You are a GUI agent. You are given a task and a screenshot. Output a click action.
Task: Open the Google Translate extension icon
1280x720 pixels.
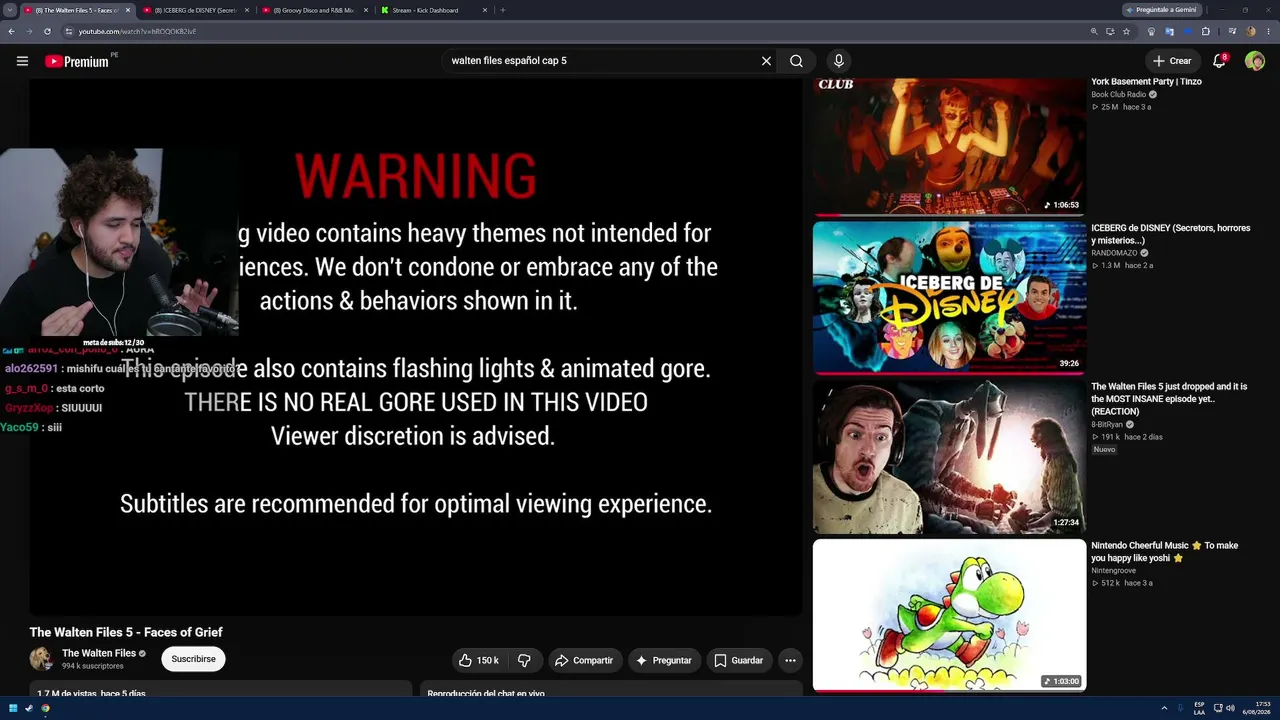tap(1169, 31)
